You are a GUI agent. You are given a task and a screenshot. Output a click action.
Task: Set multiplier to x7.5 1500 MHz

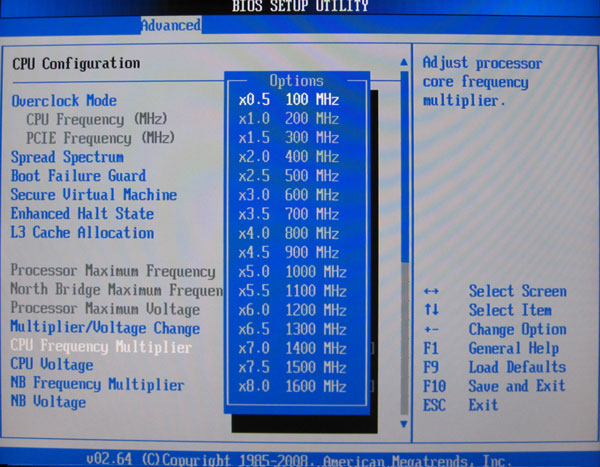293,367
